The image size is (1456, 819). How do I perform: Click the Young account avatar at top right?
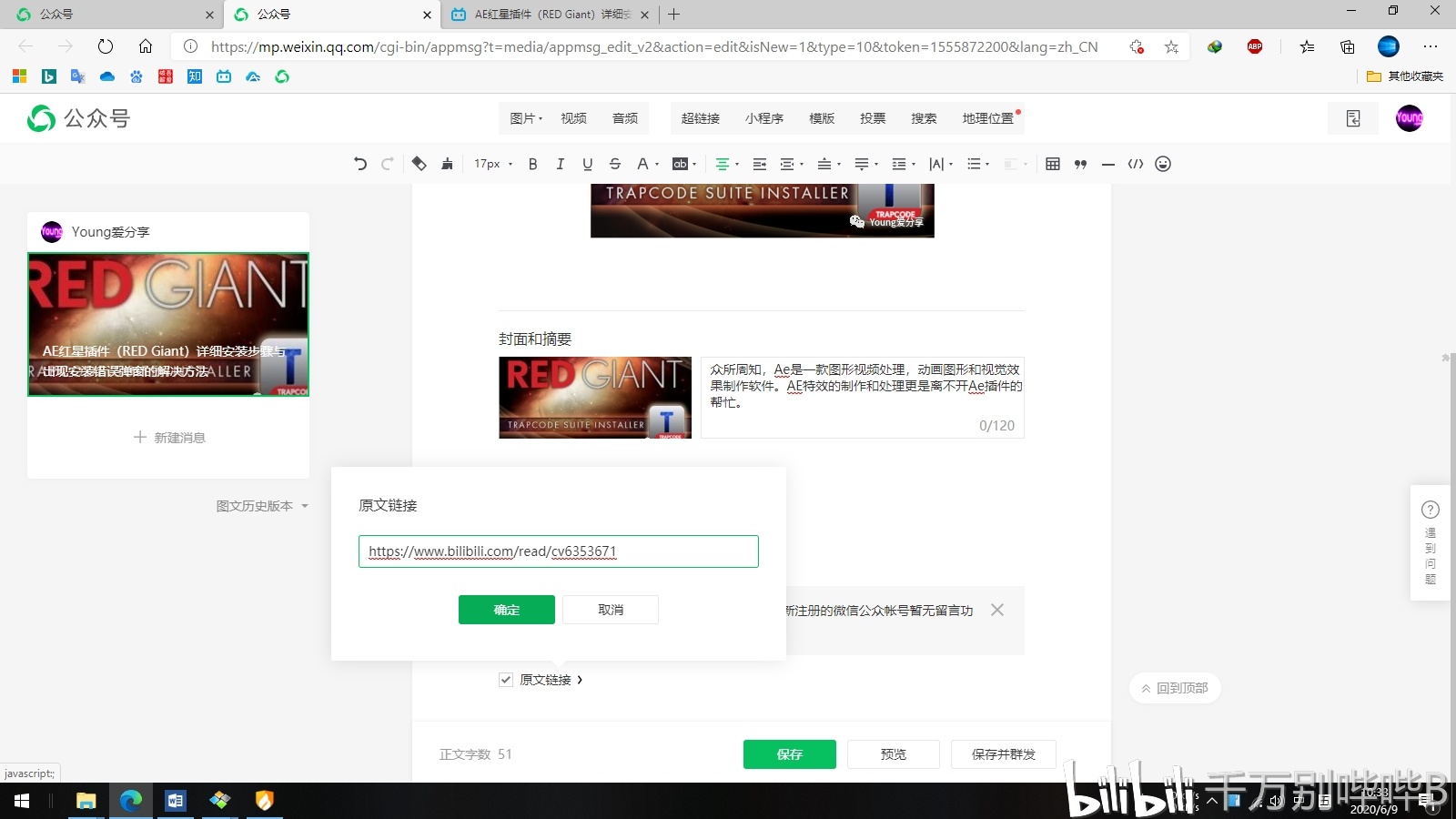click(1410, 118)
